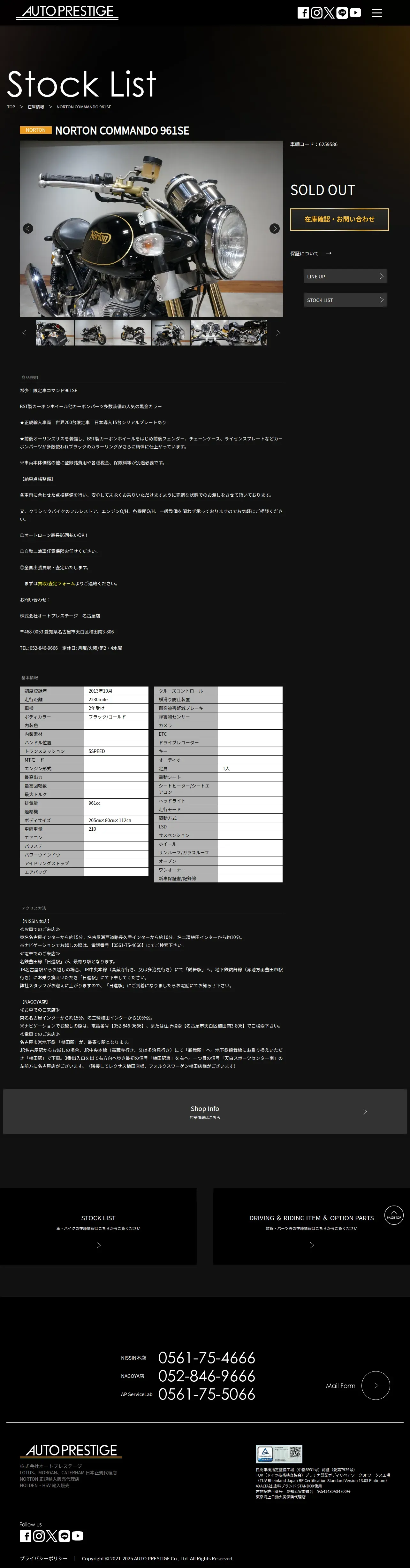Move thumbnail strip to next set
Viewport: 410px width, 1568px height.
click(x=278, y=332)
